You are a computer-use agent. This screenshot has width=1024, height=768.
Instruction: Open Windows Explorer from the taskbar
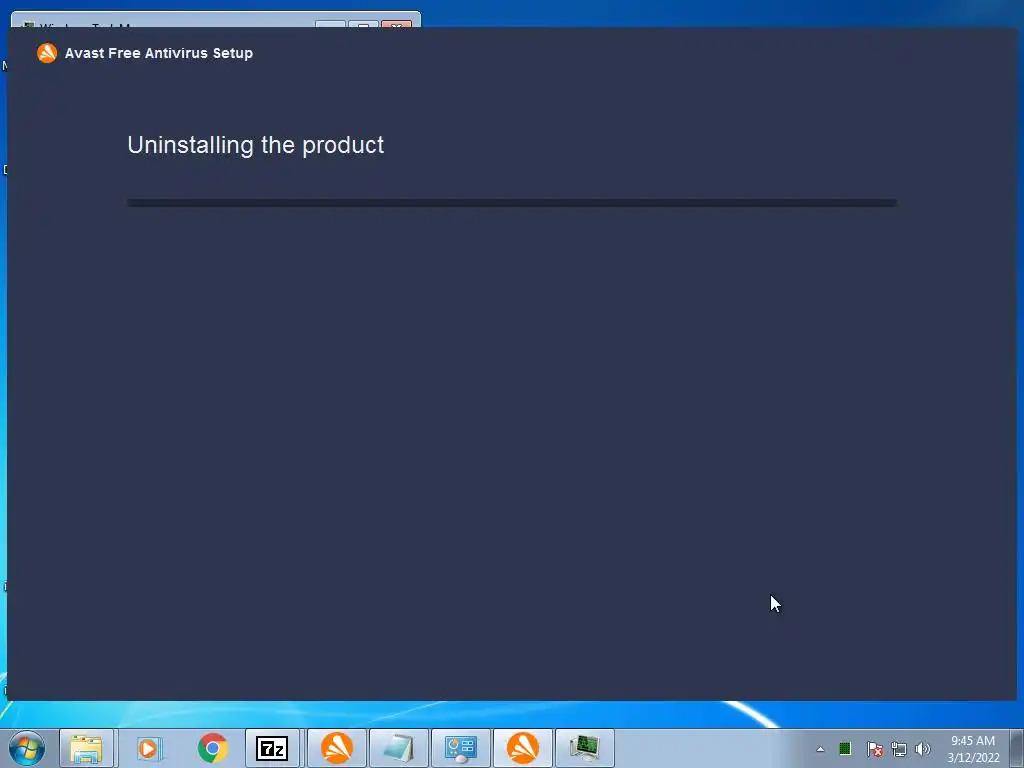(86, 748)
